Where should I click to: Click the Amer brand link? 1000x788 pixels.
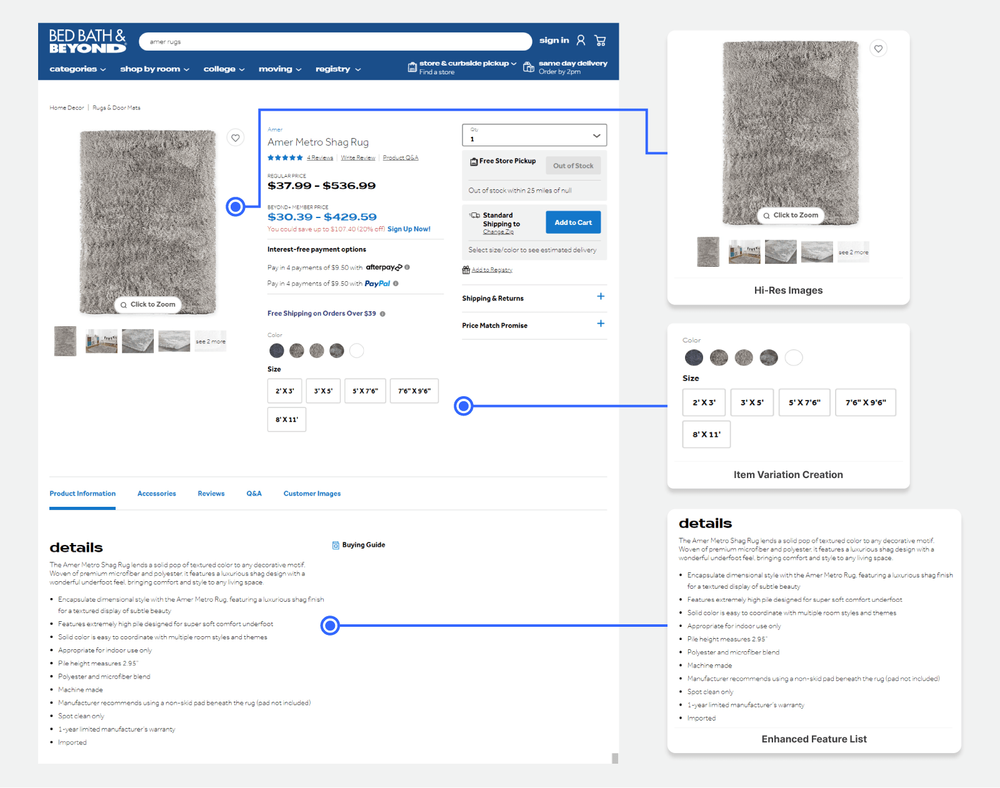click(x=275, y=129)
